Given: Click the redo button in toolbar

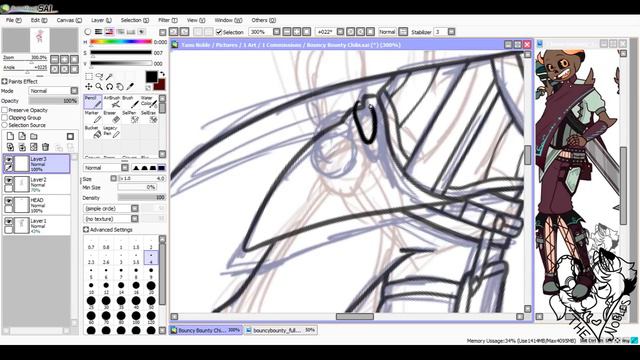Looking at the screenshot, I should click(184, 32).
